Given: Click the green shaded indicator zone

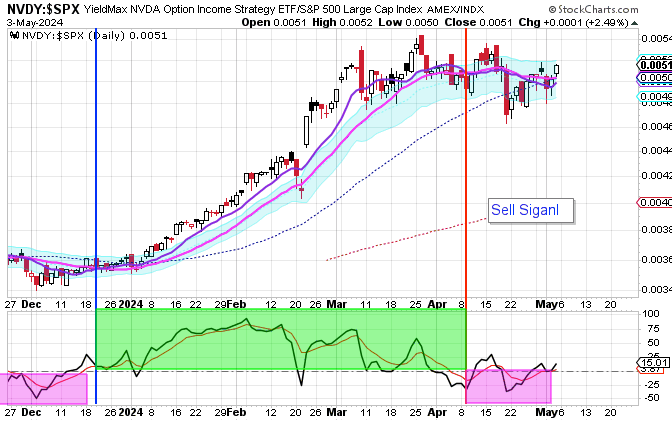Looking at the screenshot, I should pyautogui.click(x=280, y=340).
